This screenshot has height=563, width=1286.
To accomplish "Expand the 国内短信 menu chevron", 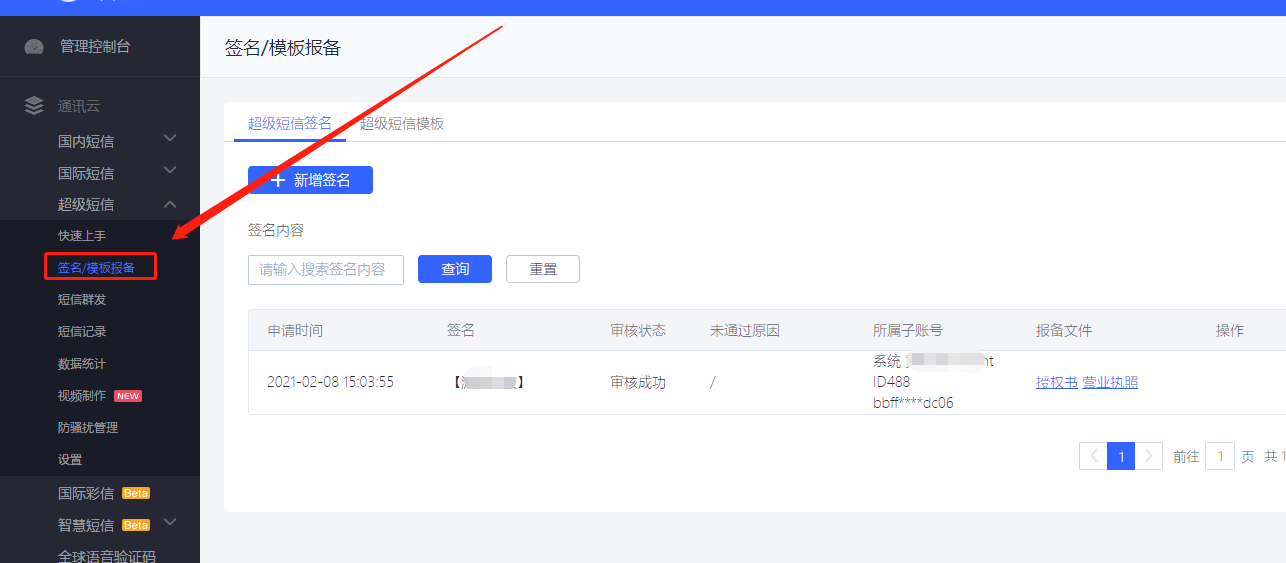I will pyautogui.click(x=170, y=138).
